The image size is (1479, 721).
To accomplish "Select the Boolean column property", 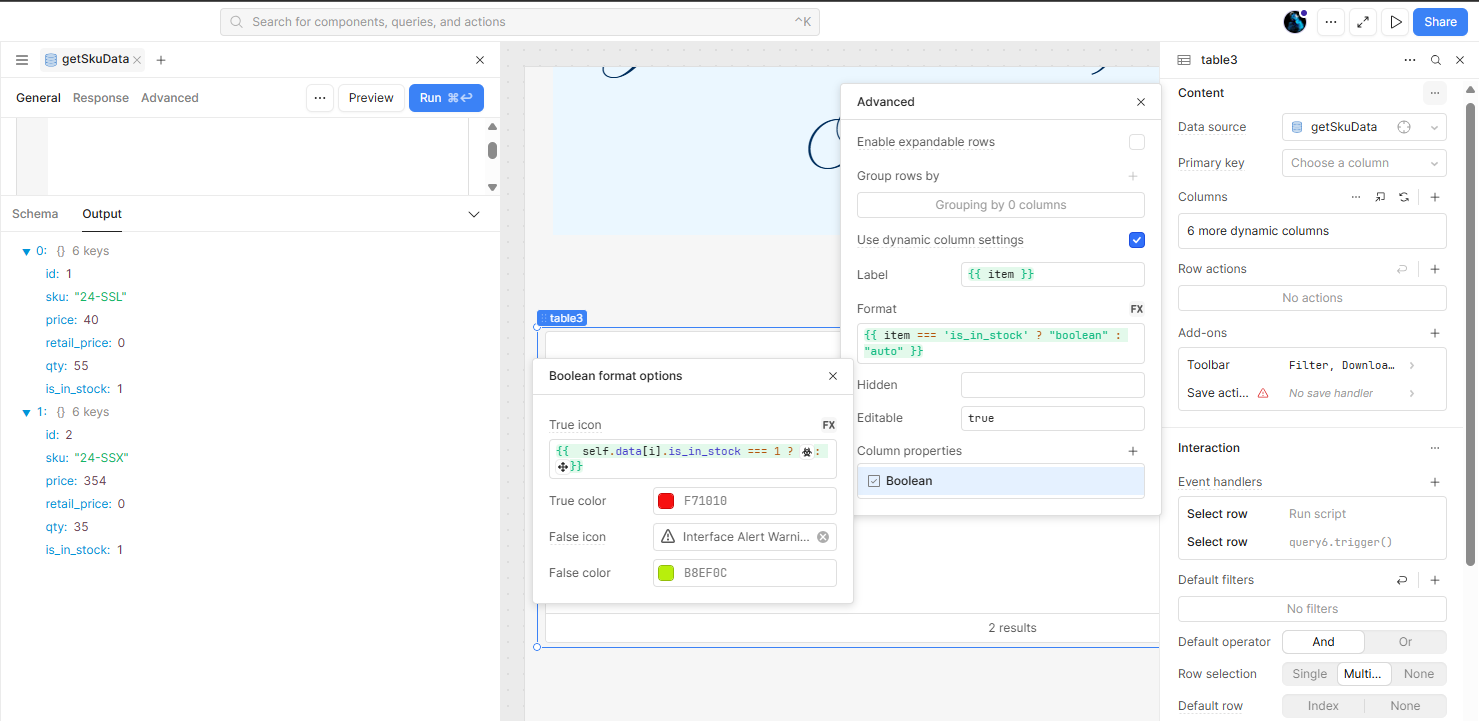I will pyautogui.click(x=1001, y=481).
